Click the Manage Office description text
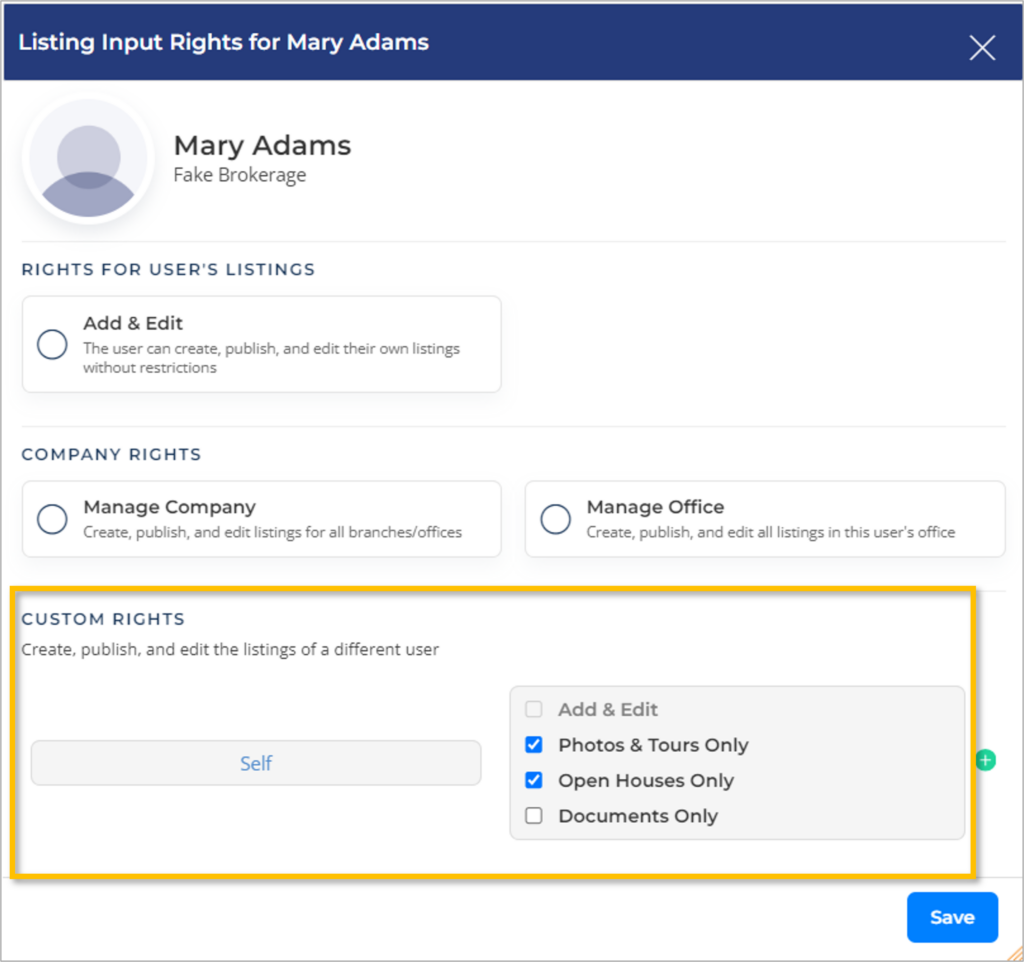Screen dimensions: 1024x962 [x=770, y=532]
